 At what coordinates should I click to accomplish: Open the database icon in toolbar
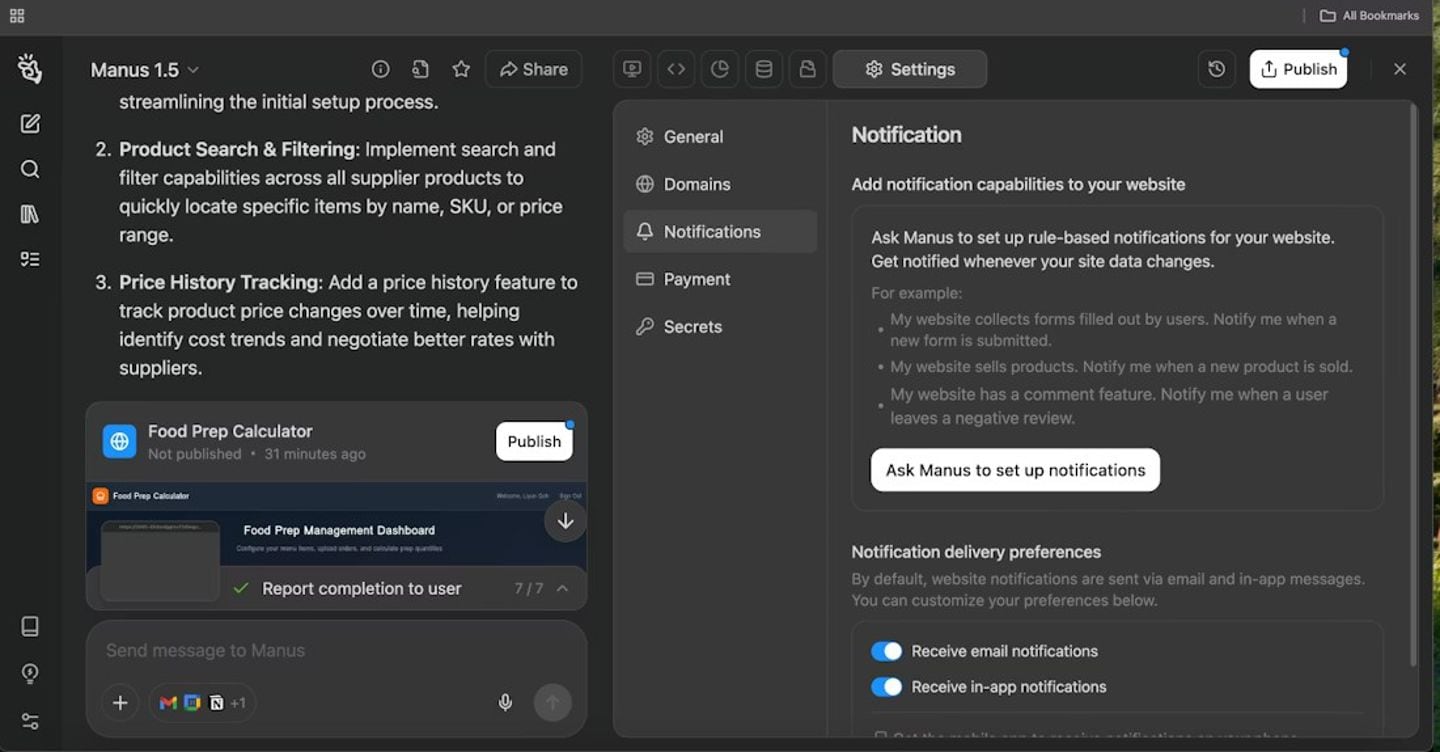[763, 69]
